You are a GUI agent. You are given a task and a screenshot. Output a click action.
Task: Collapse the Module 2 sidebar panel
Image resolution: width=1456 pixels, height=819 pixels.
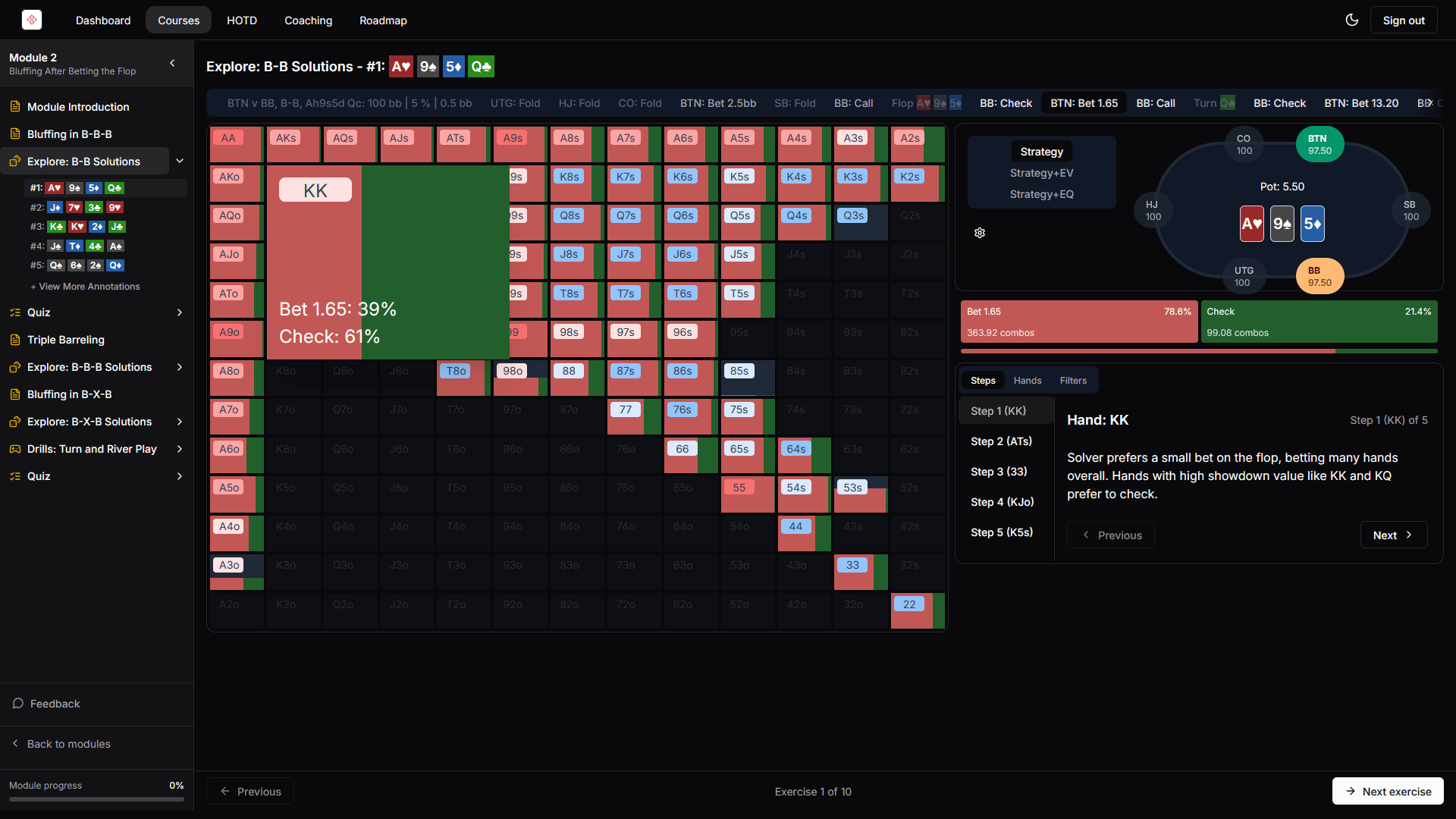tap(171, 64)
